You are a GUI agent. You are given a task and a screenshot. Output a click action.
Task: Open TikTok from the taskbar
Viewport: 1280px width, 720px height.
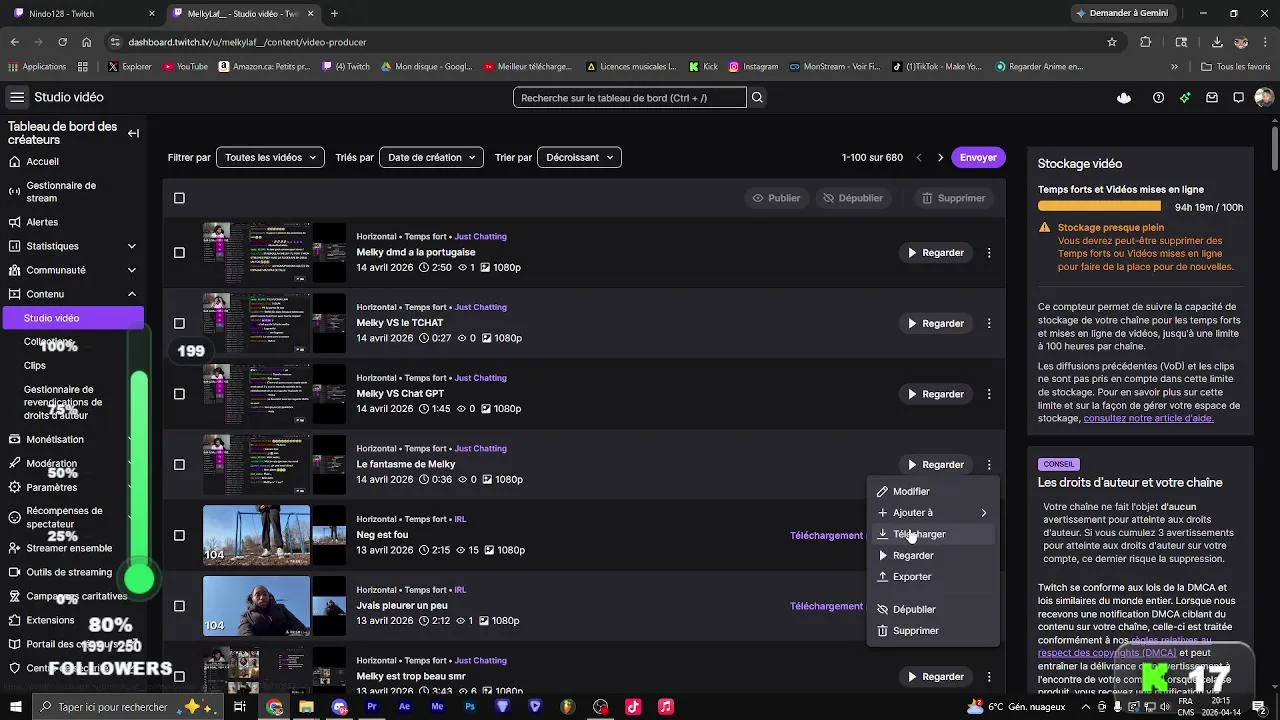tap(633, 706)
